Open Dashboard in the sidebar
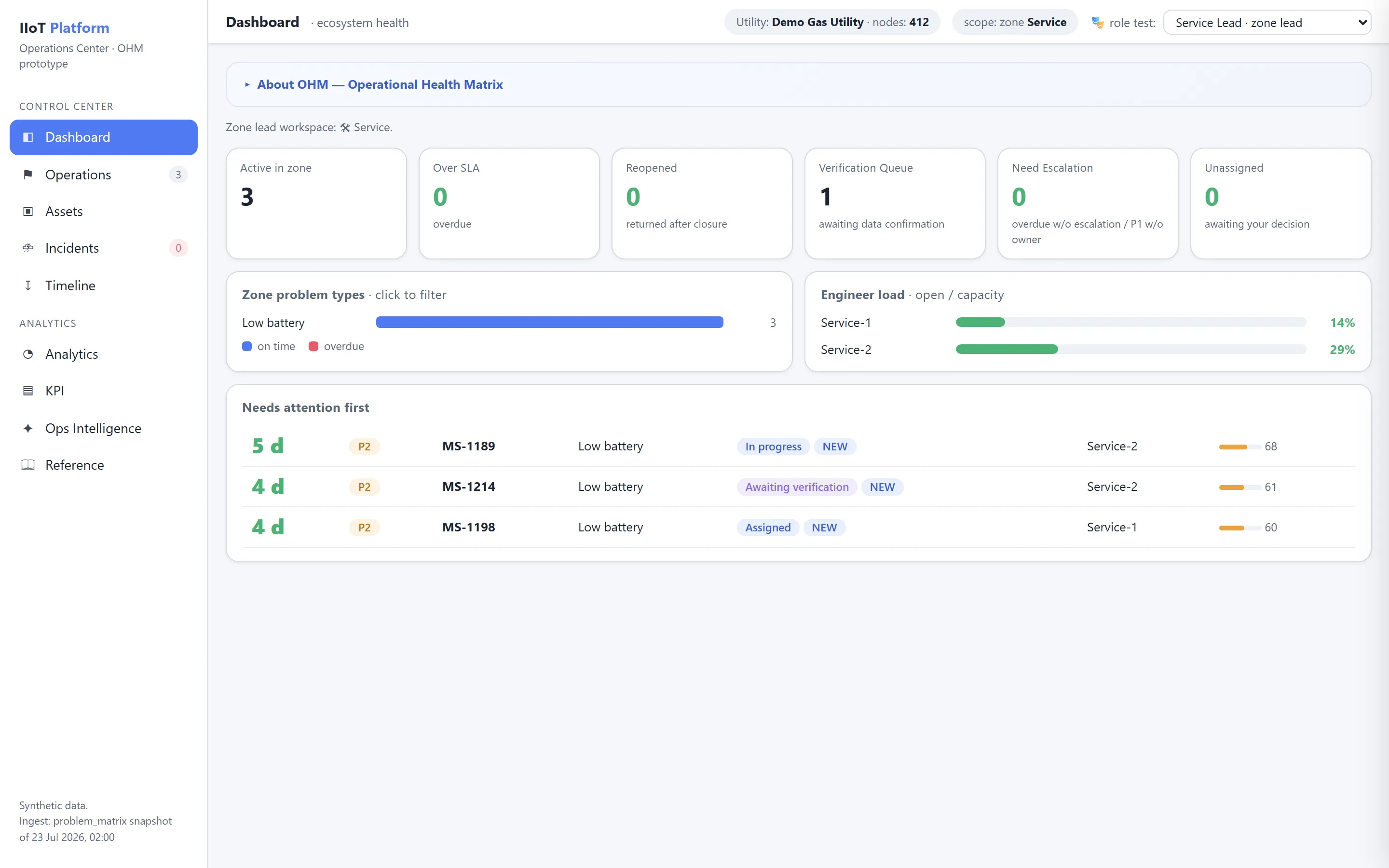The height and width of the screenshot is (868, 1389). [103, 137]
